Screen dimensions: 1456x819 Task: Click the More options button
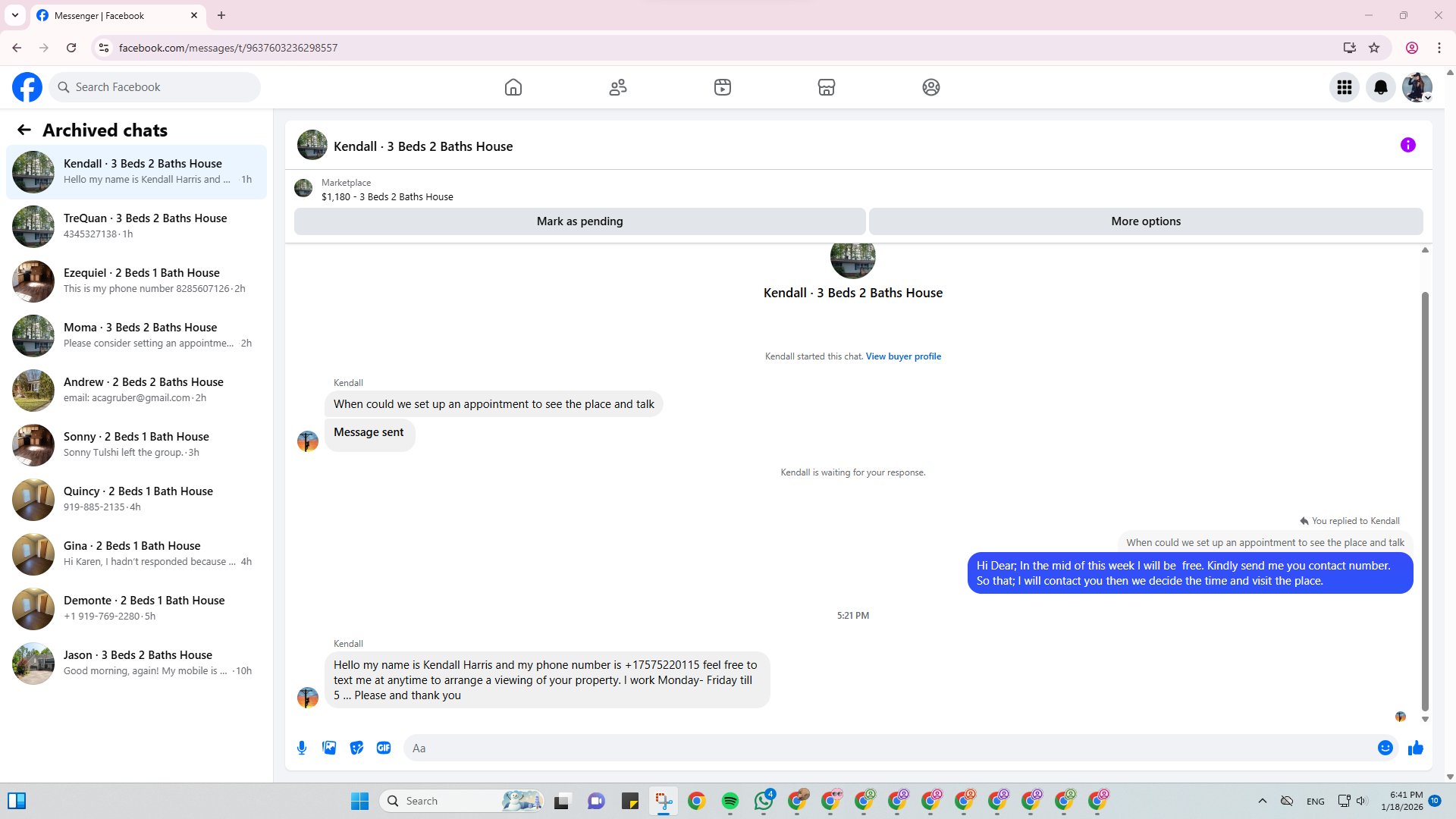(1145, 221)
